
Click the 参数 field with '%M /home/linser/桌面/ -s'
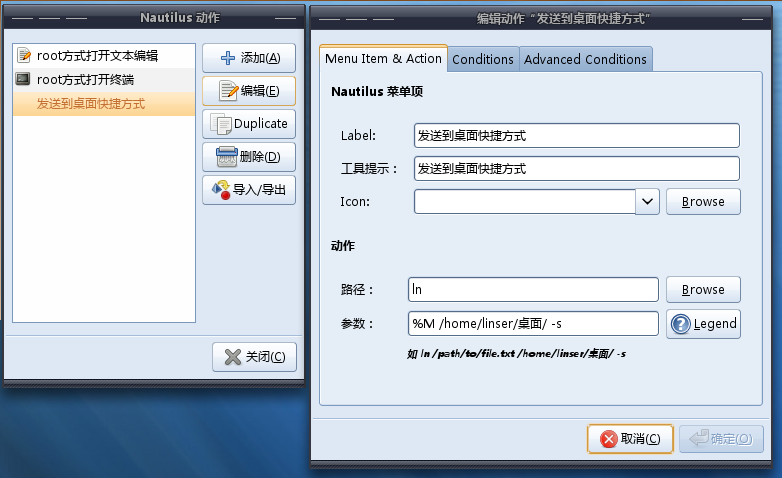[533, 323]
